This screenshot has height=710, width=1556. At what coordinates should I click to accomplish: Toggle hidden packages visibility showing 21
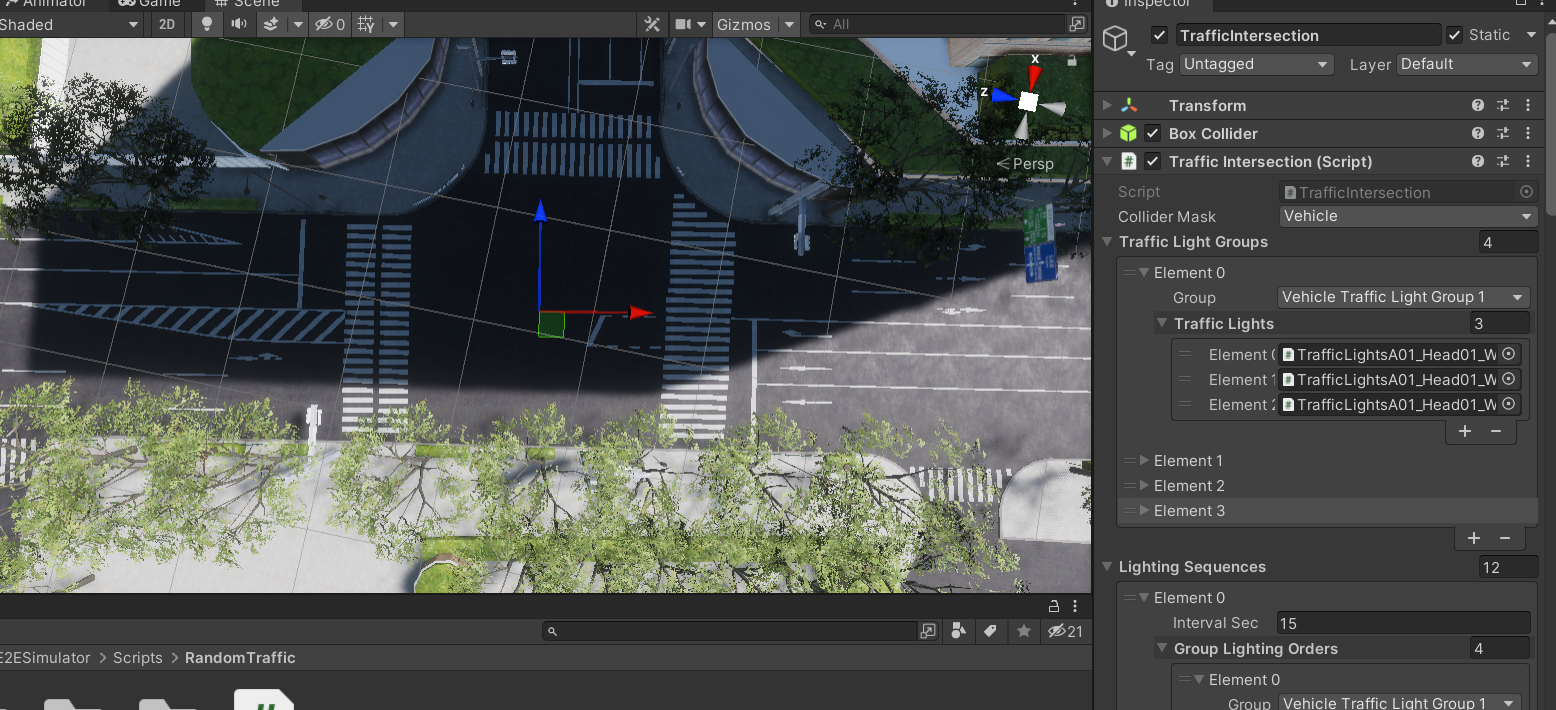pos(1065,631)
